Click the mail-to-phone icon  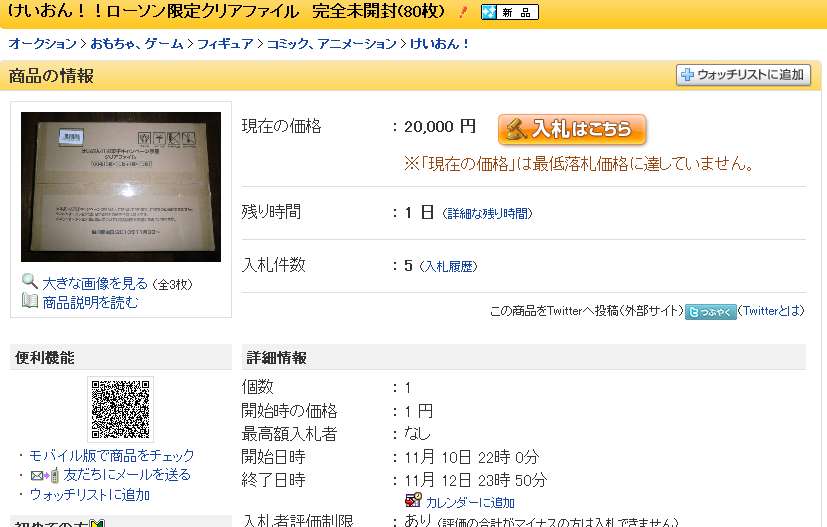[x=44, y=475]
